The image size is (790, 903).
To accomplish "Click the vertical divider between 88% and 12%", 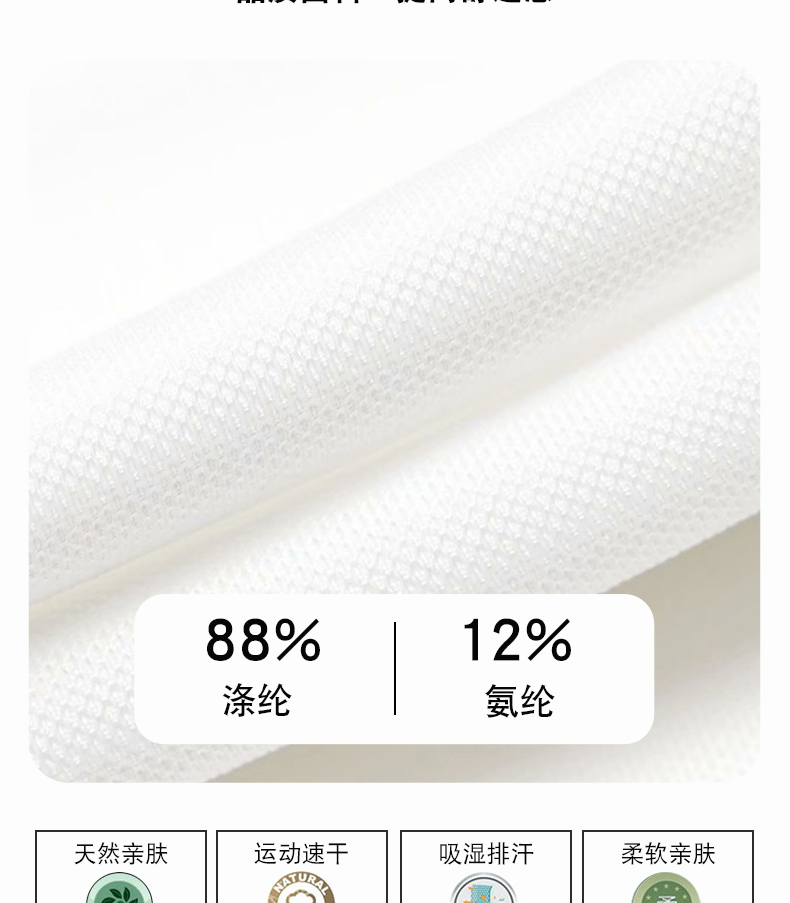I will coord(395,669).
